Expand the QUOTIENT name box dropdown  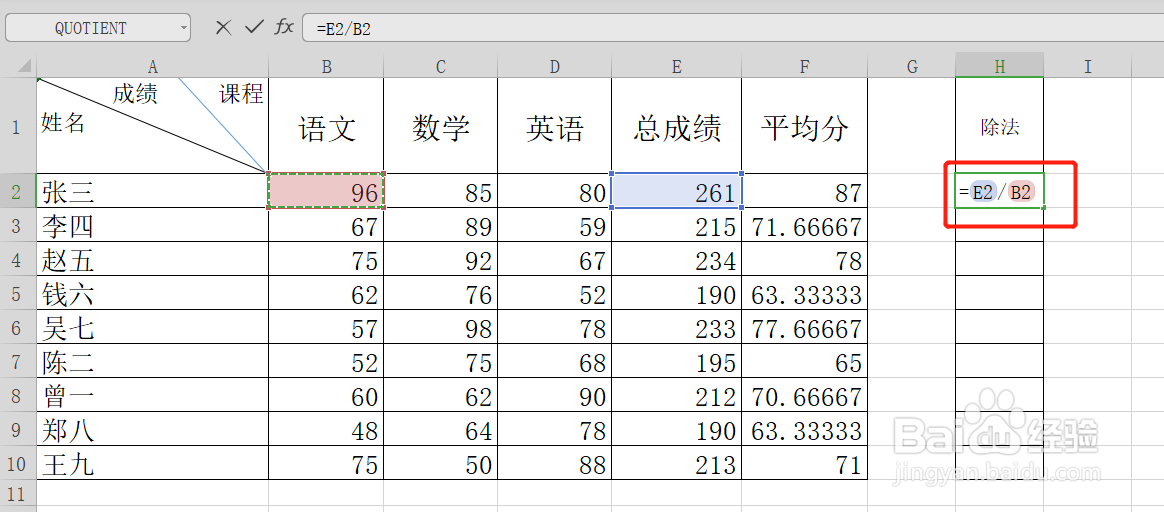coord(183,28)
